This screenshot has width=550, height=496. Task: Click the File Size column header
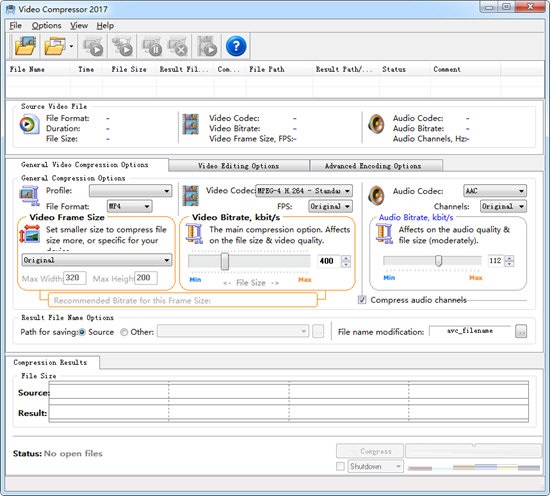coord(129,69)
